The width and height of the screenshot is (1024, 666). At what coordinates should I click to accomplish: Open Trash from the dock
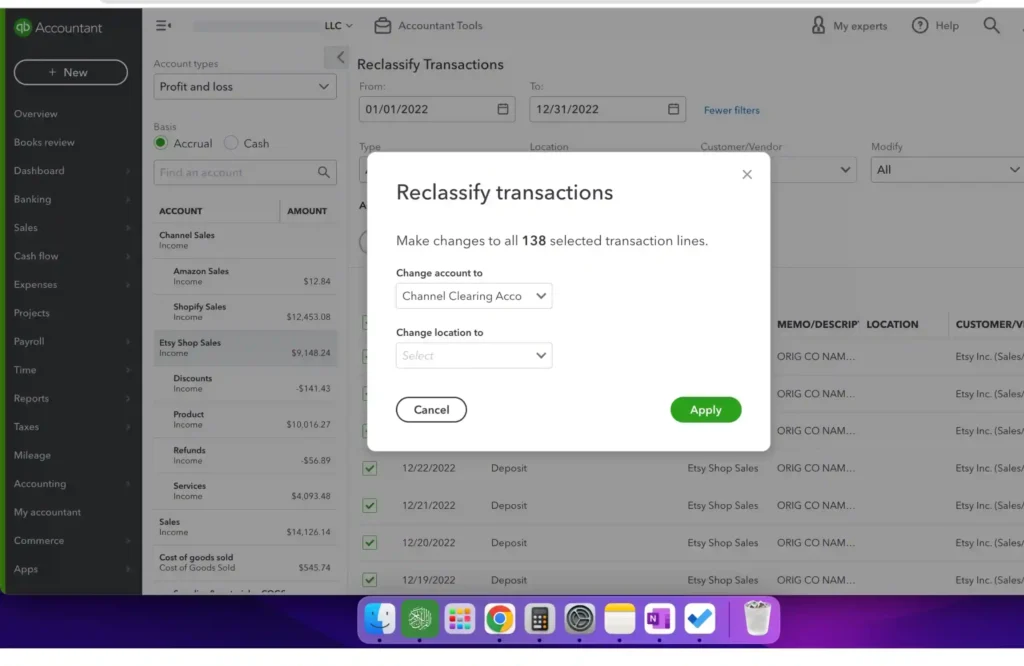tap(757, 618)
